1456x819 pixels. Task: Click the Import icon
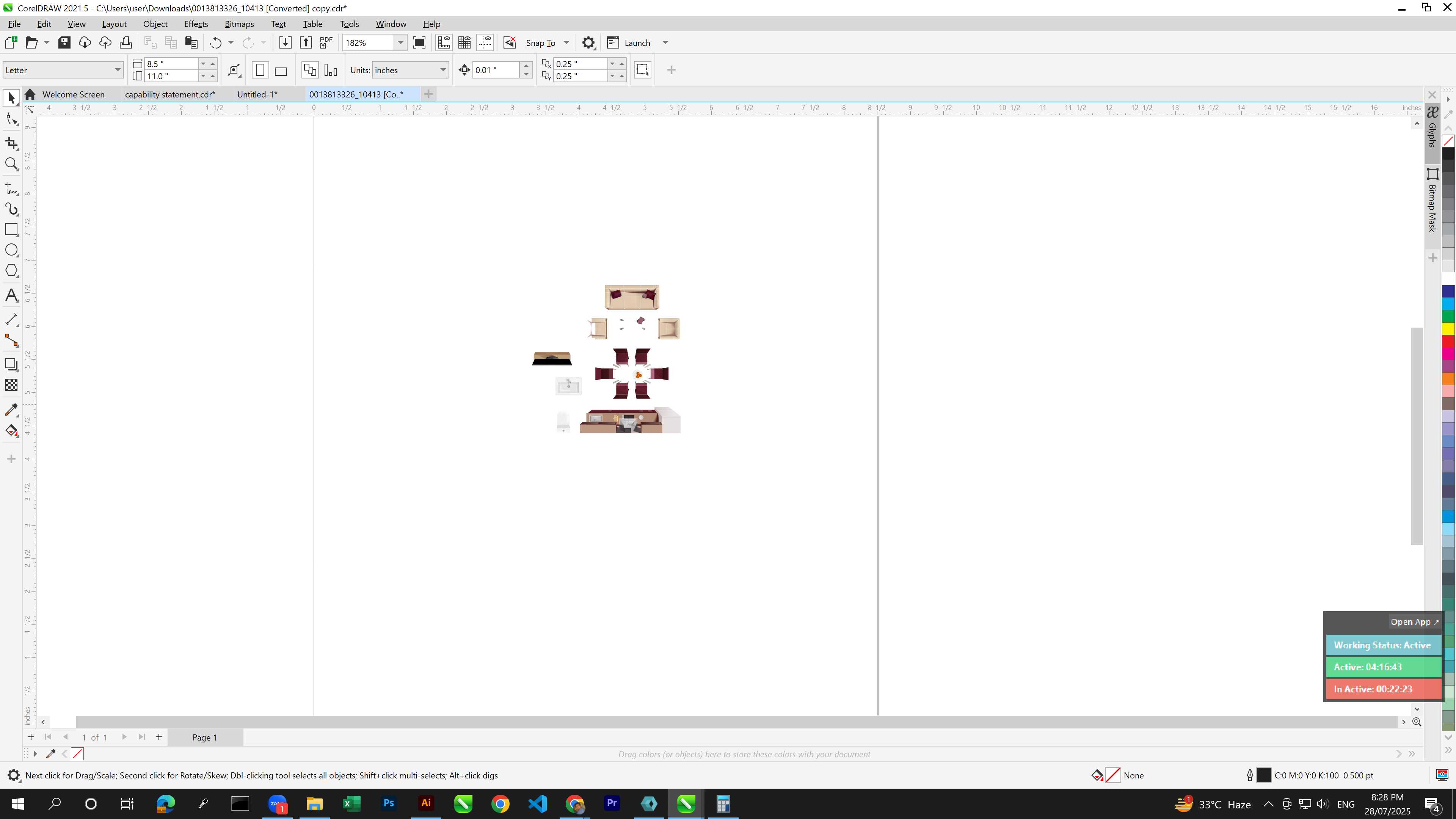[286, 42]
